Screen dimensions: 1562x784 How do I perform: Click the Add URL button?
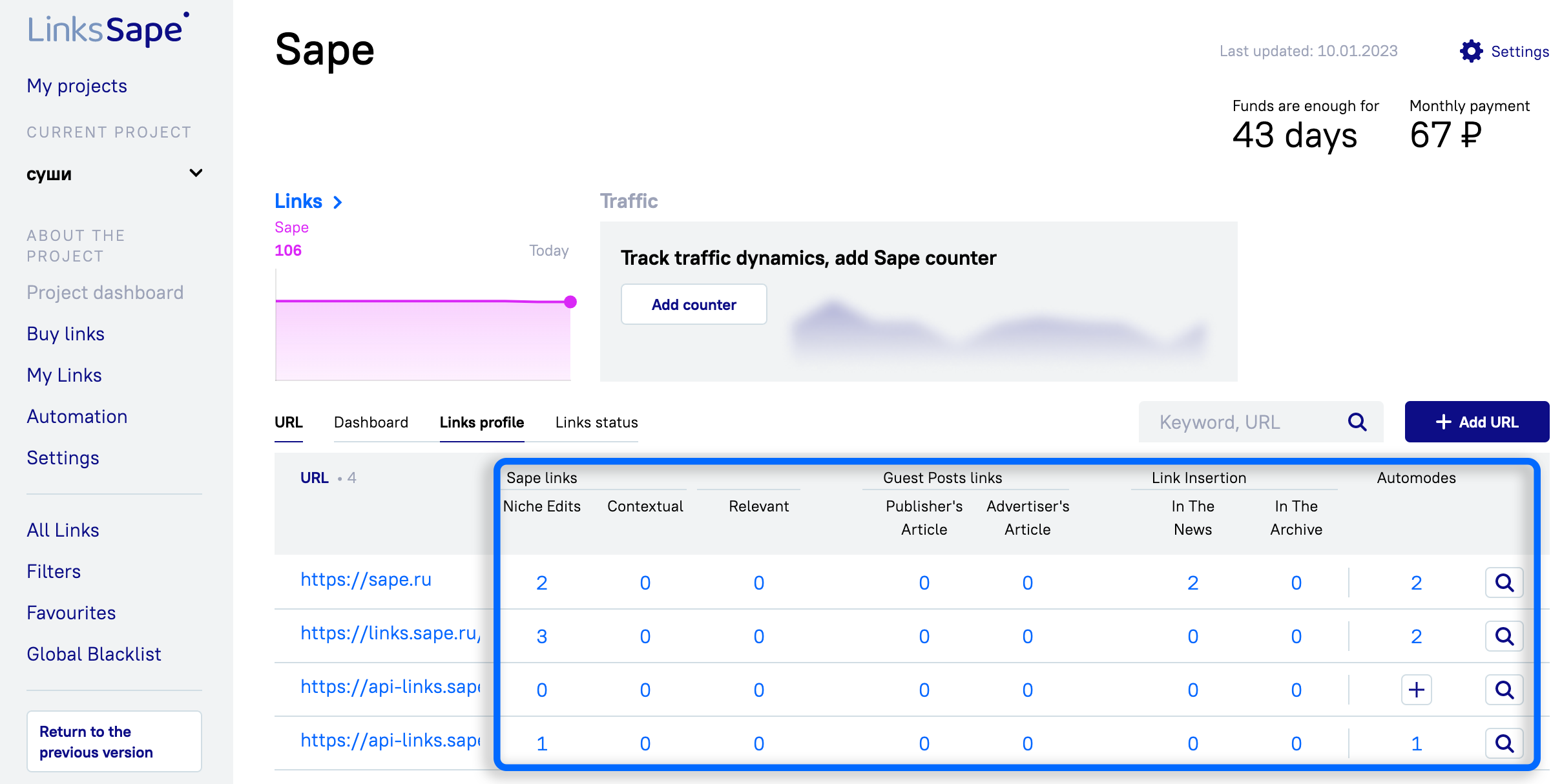coord(1477,422)
